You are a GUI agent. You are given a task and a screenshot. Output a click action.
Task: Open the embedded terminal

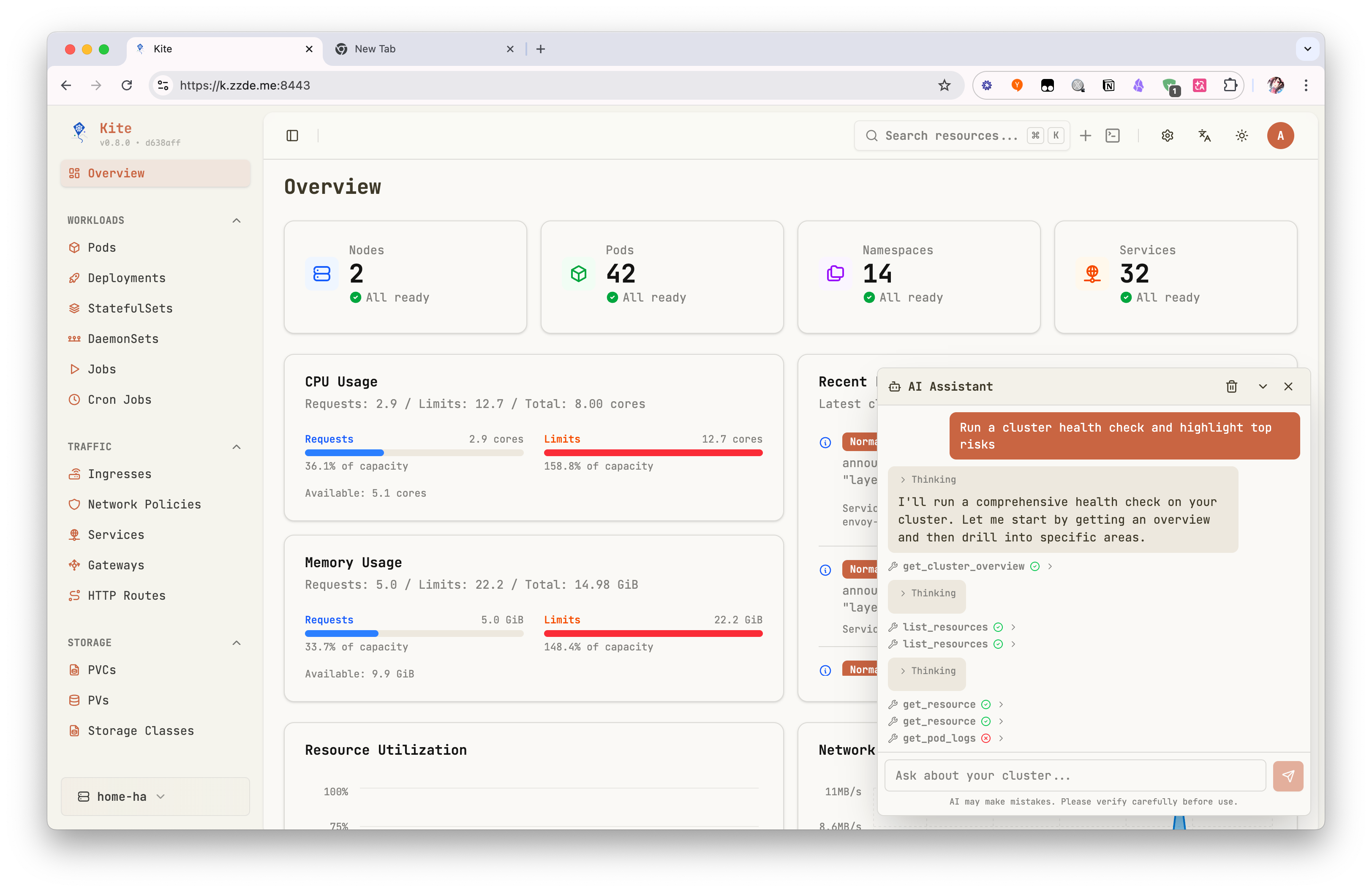(1112, 136)
